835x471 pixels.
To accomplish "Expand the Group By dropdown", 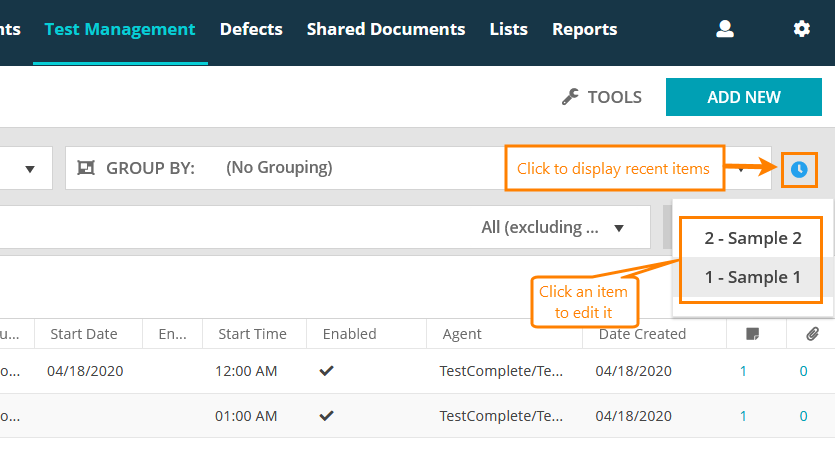I will point(742,168).
